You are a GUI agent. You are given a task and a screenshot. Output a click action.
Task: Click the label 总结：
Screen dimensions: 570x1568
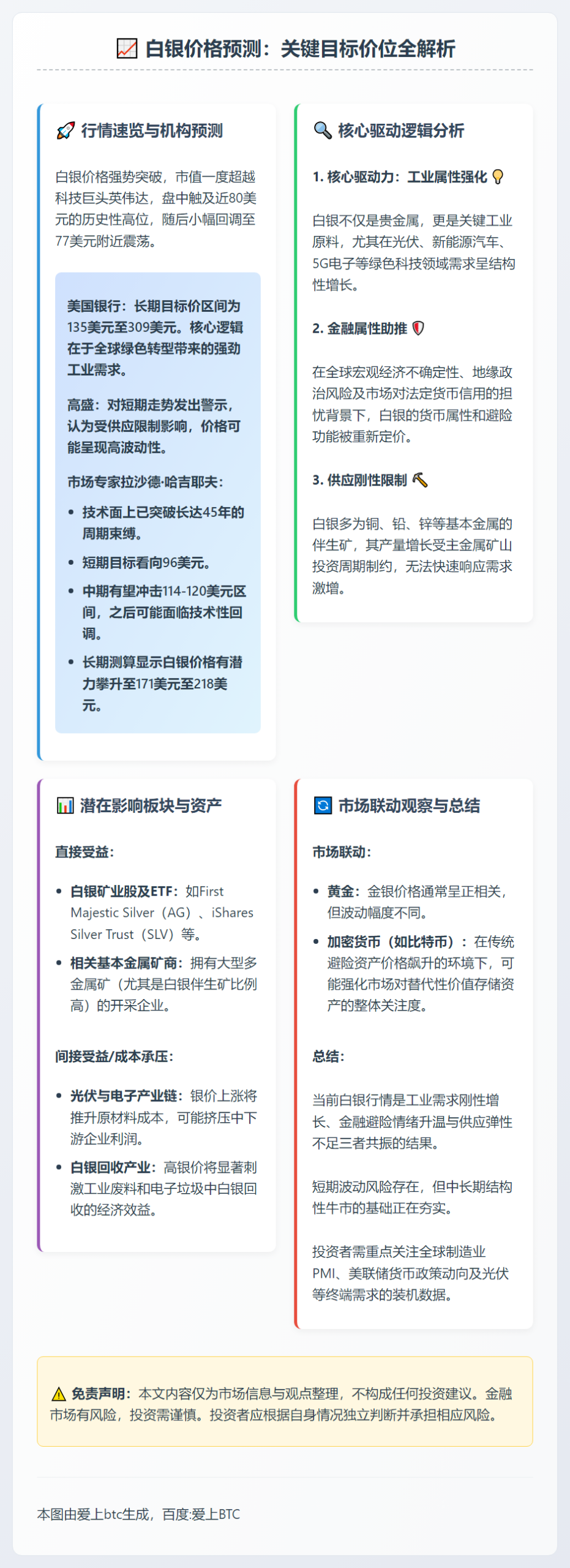(329, 1056)
